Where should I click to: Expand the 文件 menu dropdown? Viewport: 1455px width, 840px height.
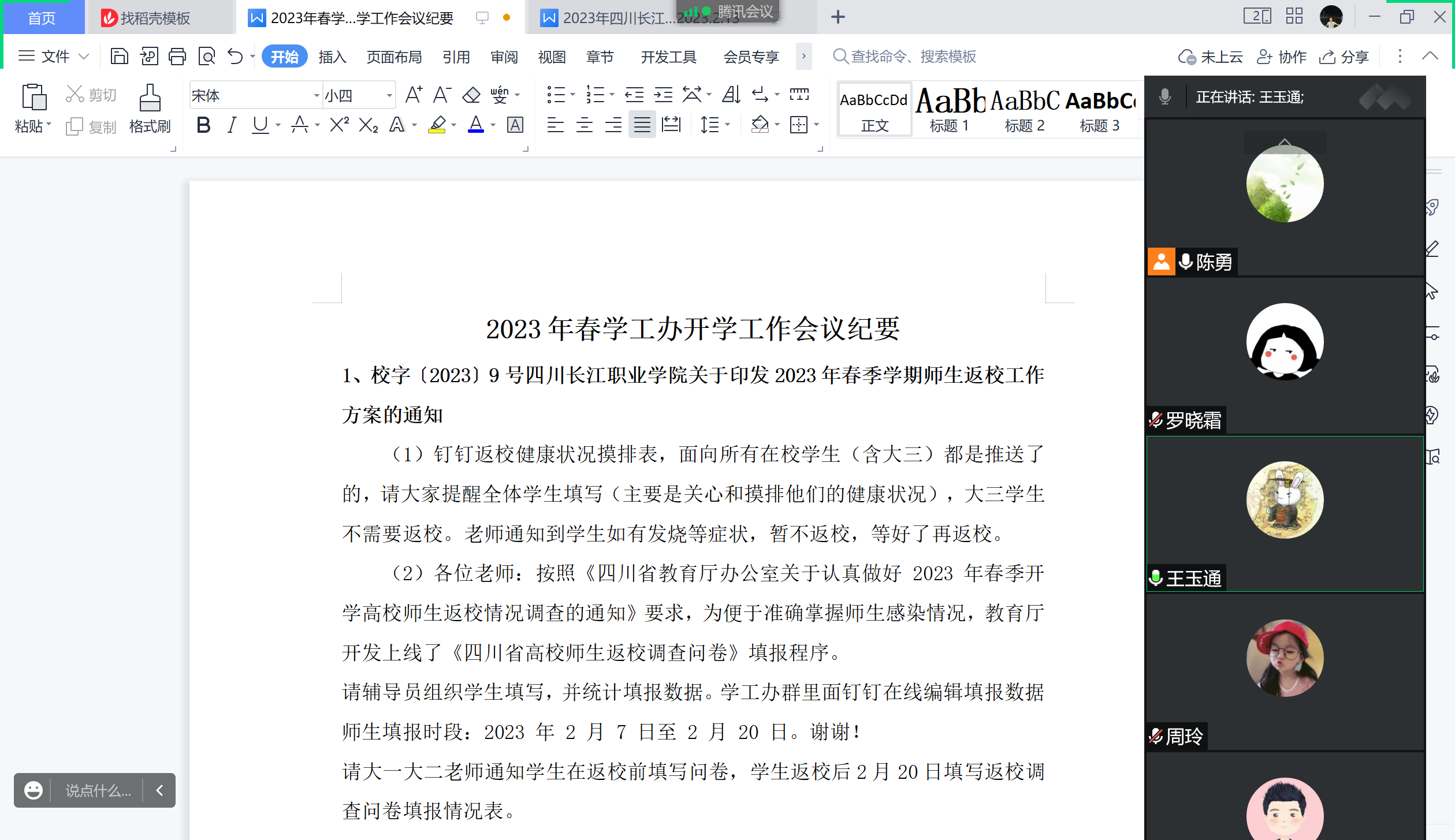point(84,57)
